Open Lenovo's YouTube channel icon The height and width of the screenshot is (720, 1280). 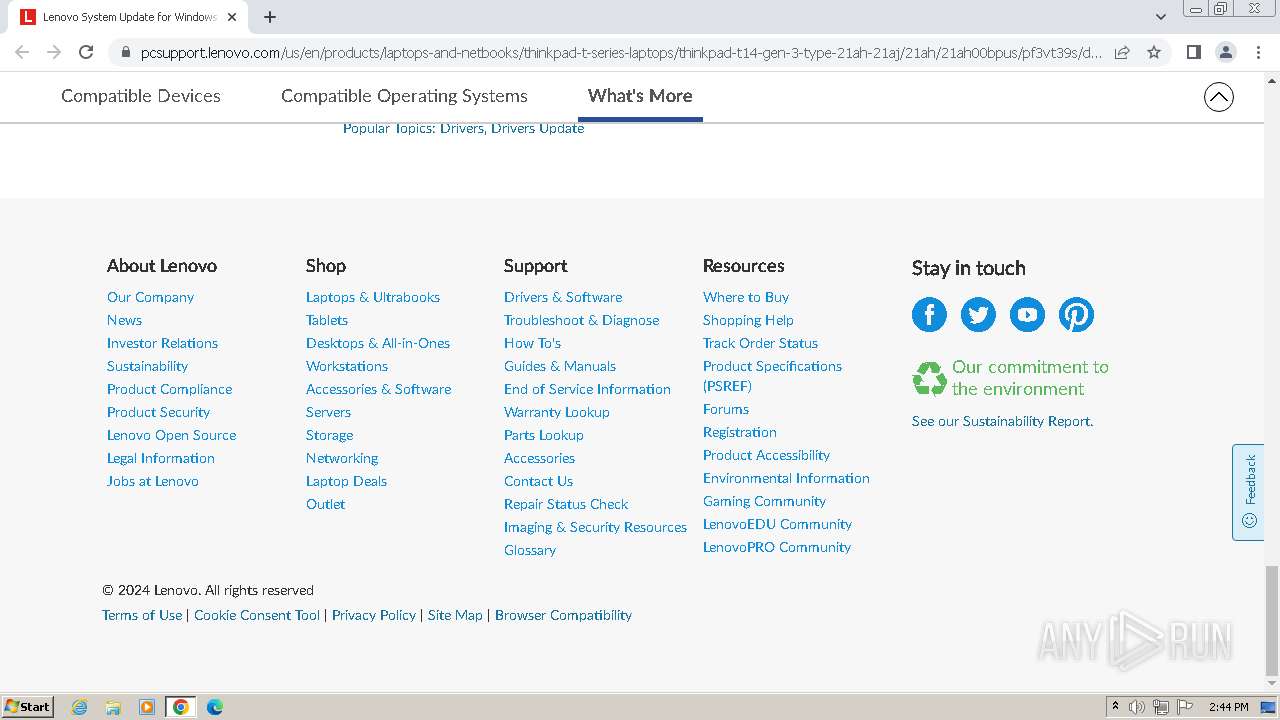(x=1027, y=315)
